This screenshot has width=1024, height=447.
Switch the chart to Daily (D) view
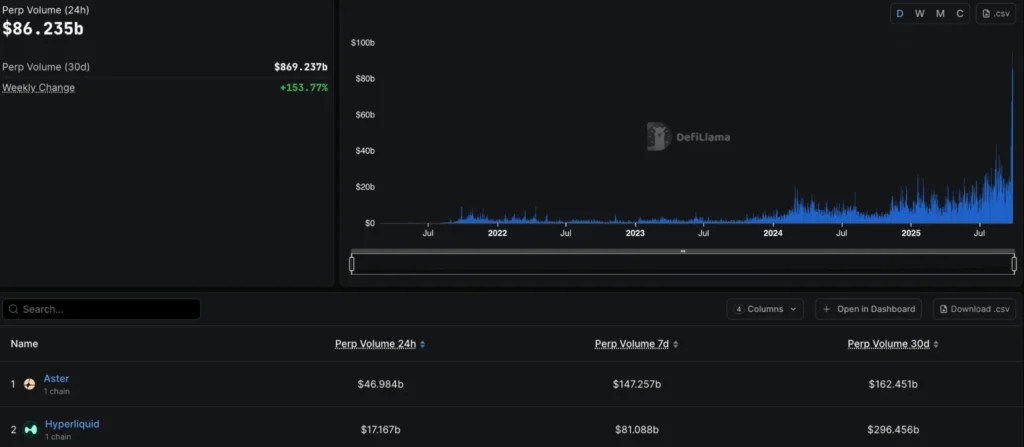(x=900, y=14)
